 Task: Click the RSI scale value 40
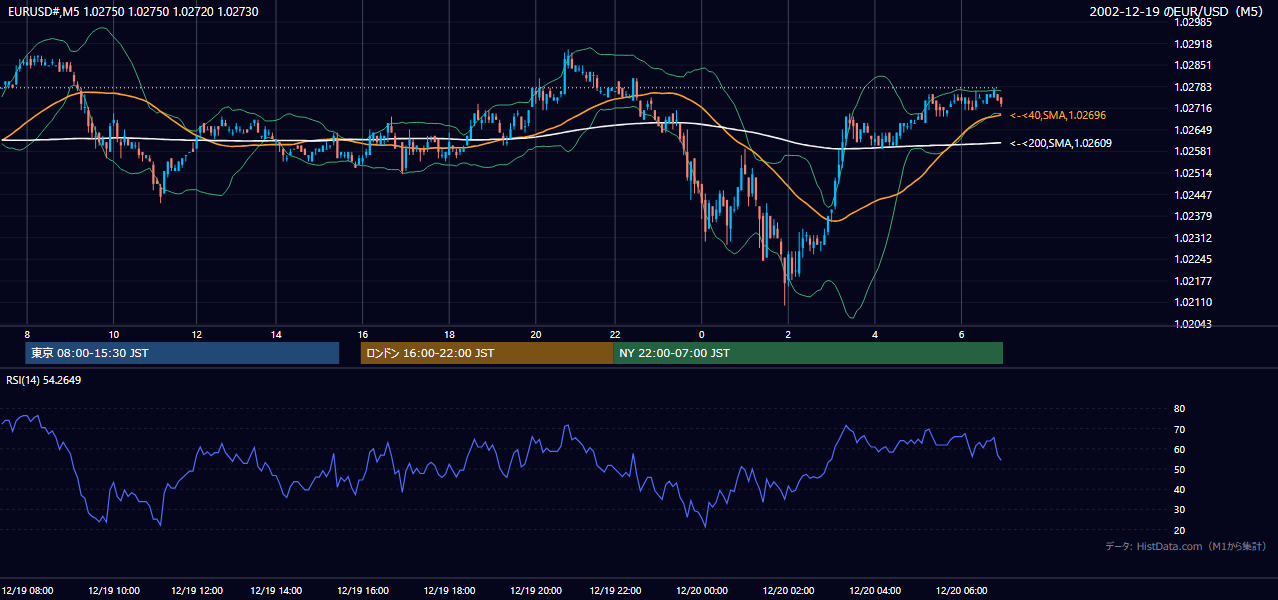click(1179, 489)
